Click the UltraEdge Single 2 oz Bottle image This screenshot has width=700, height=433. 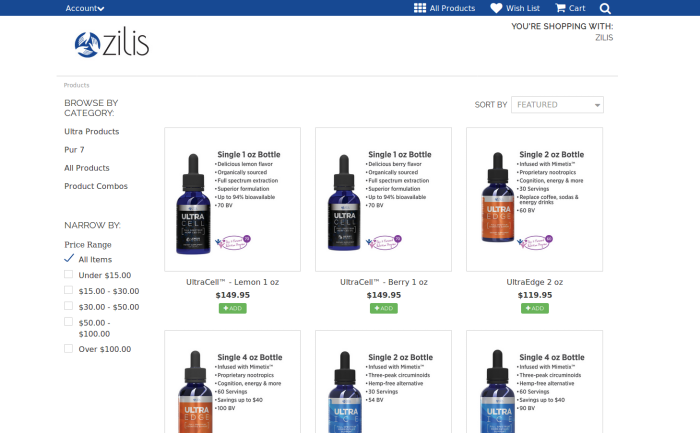534,200
